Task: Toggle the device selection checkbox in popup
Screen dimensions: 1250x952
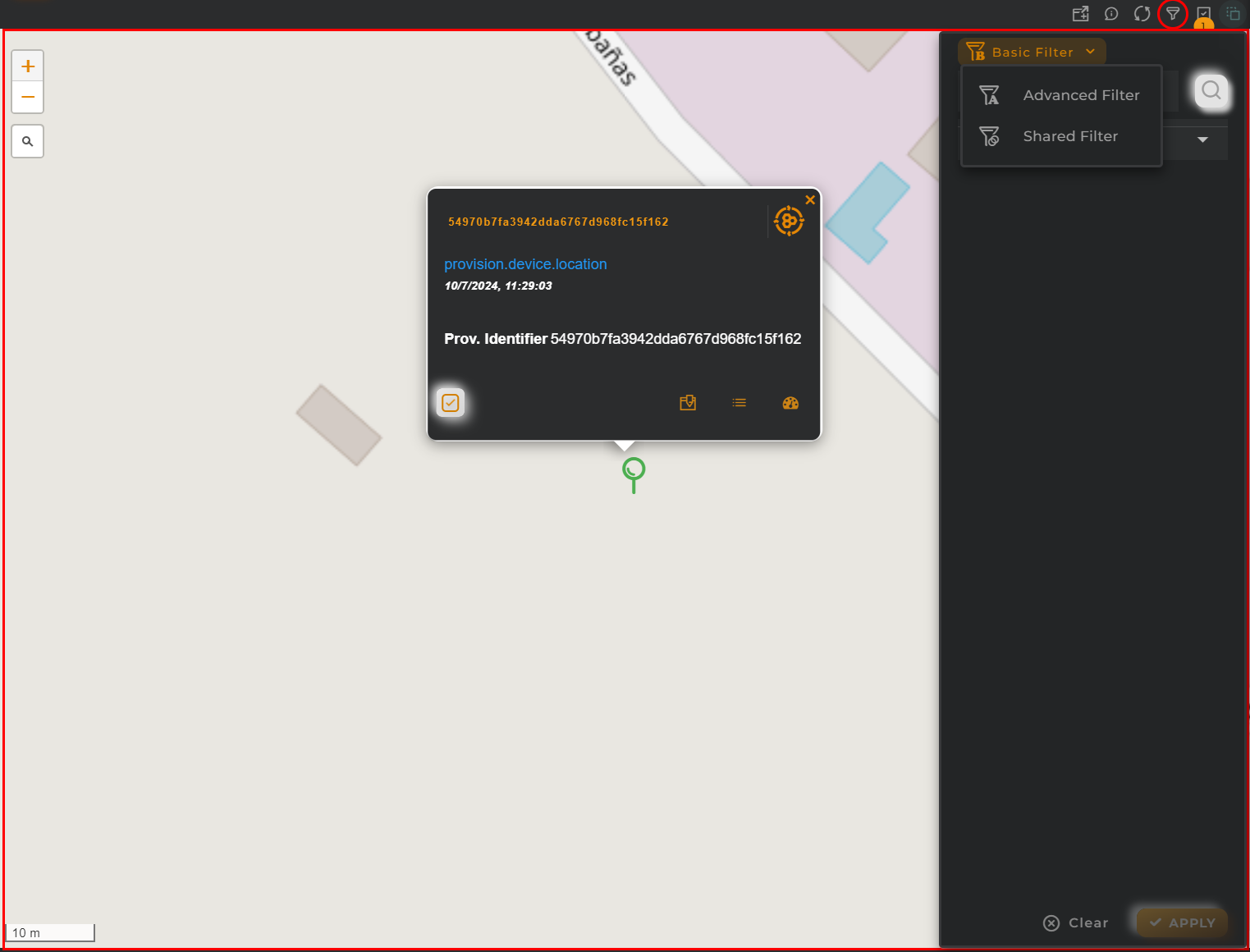Action: (451, 403)
